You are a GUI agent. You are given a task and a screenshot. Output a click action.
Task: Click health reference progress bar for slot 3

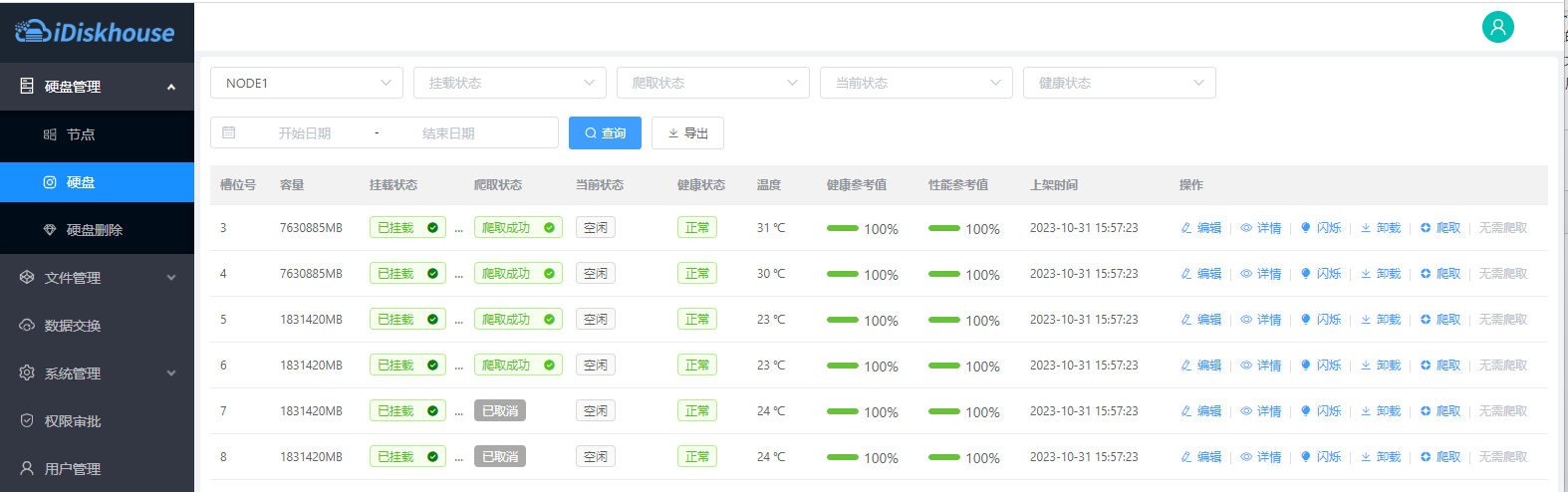pyautogui.click(x=843, y=228)
